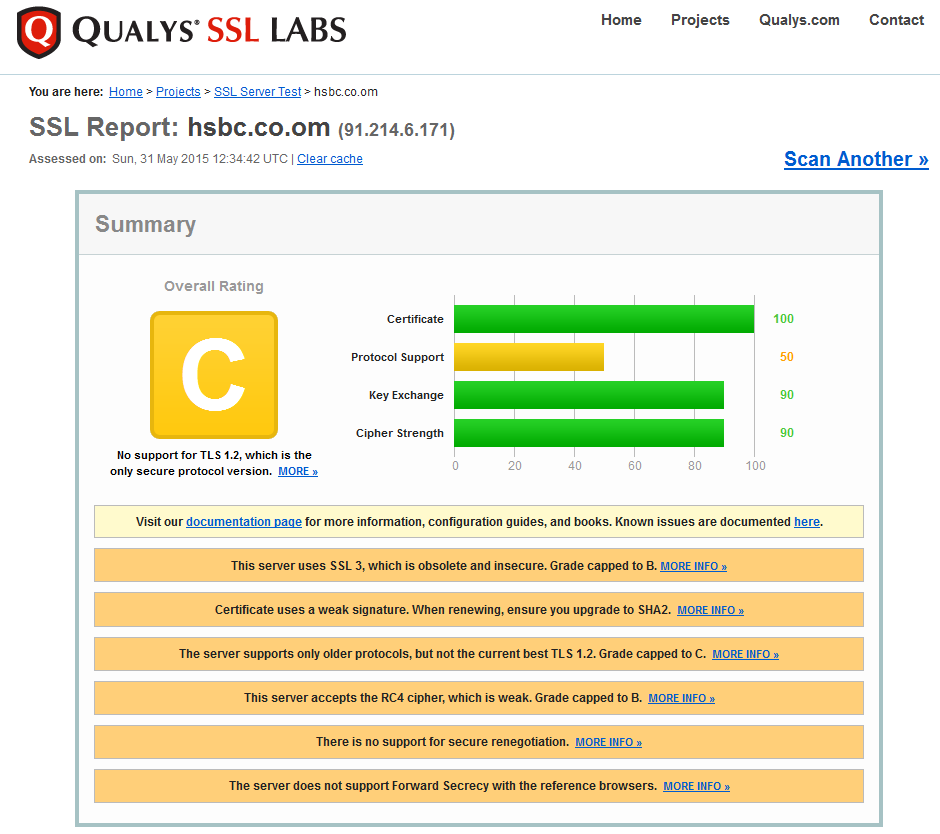Screen dimensions: 940x834
Task: Click the Summary section heading
Action: (x=146, y=224)
